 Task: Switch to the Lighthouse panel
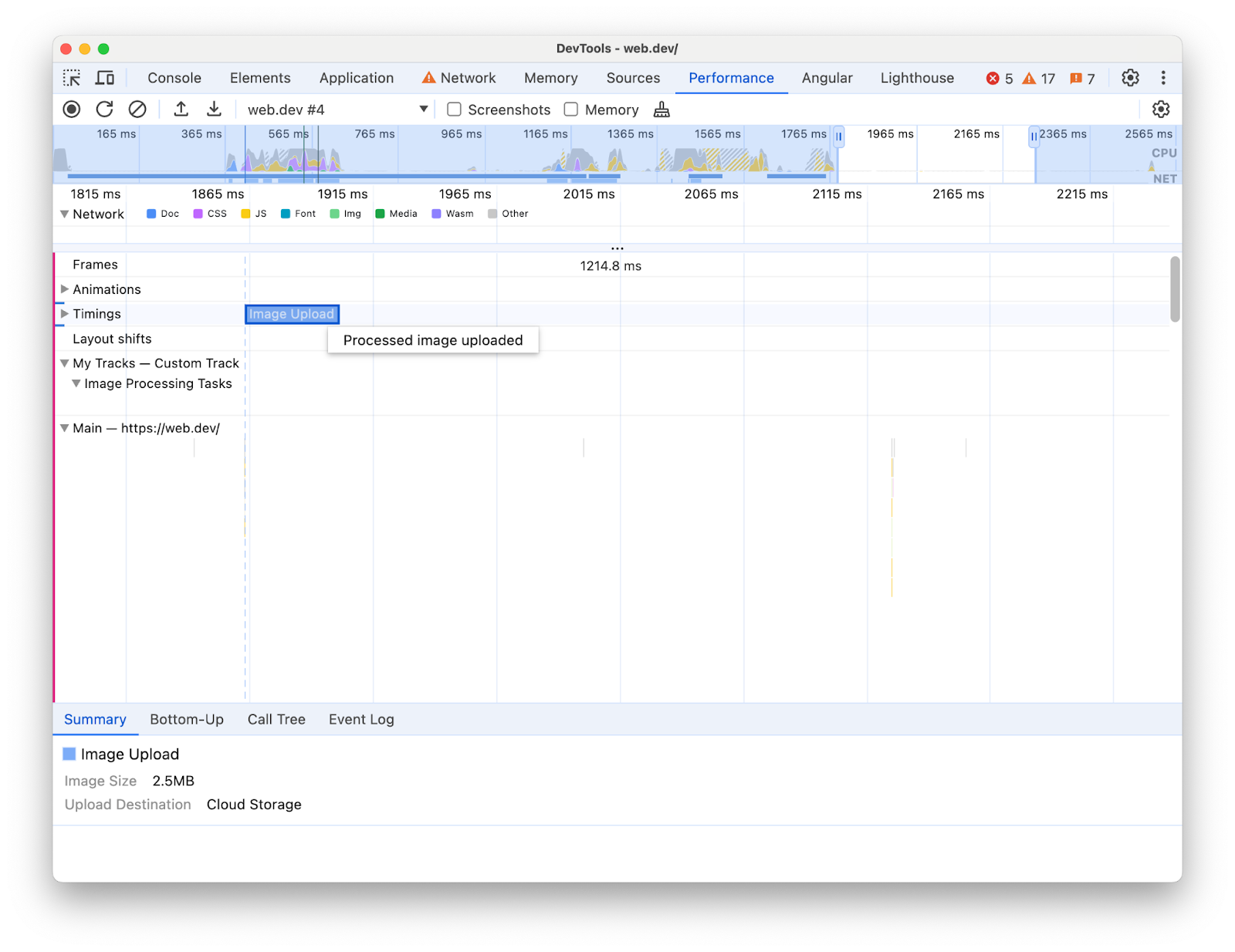[917, 78]
